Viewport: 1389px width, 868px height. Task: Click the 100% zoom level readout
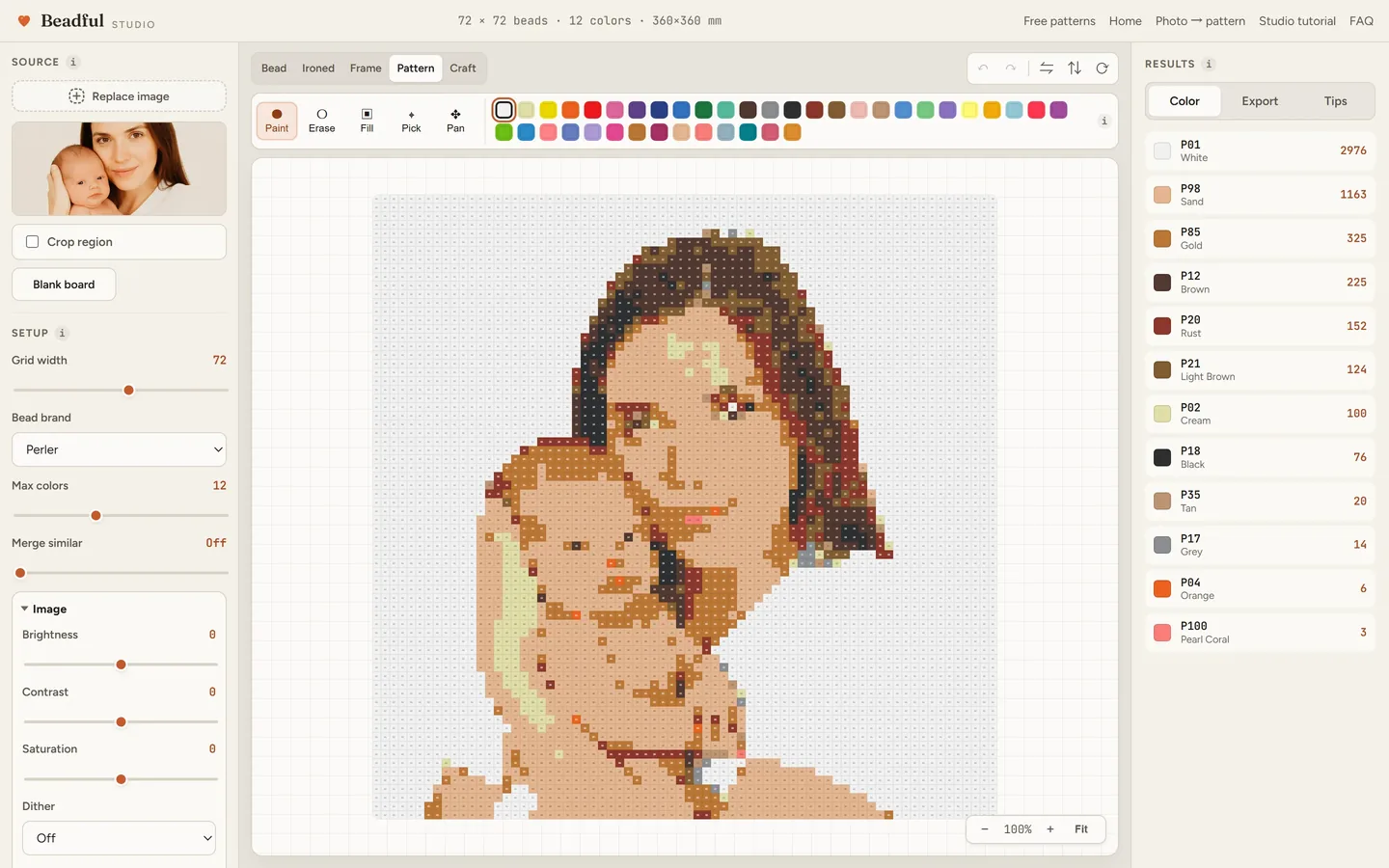[1018, 829]
